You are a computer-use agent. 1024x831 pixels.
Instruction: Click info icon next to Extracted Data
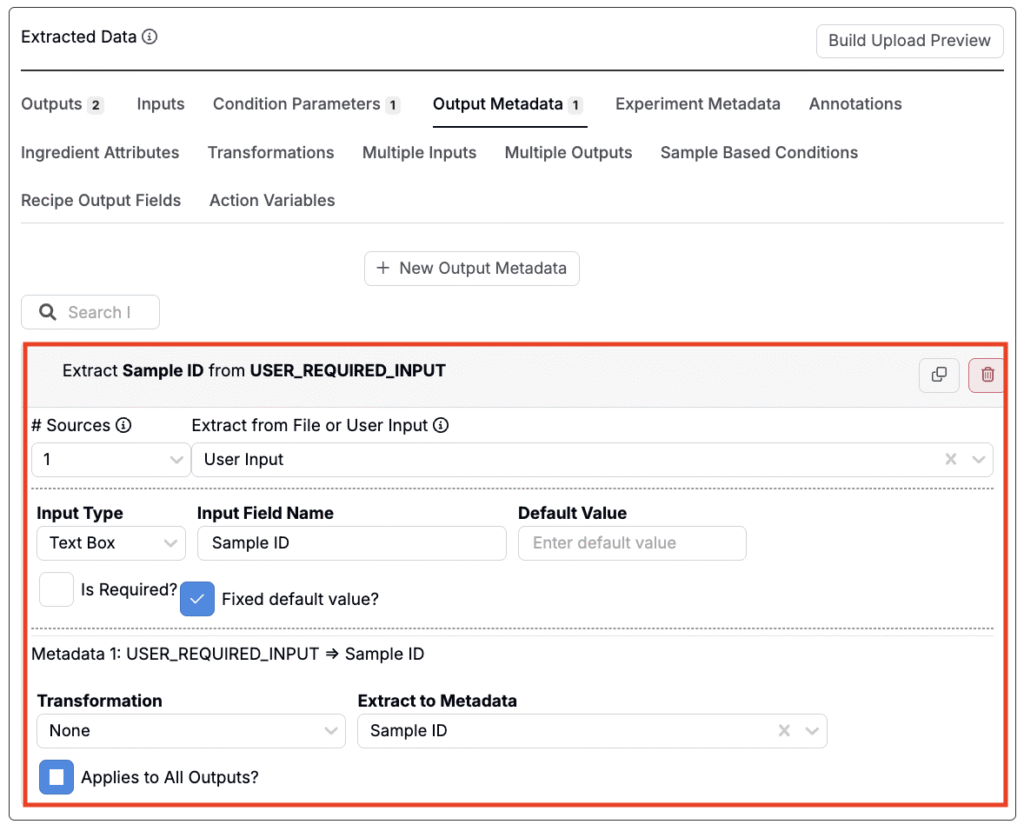(x=150, y=37)
